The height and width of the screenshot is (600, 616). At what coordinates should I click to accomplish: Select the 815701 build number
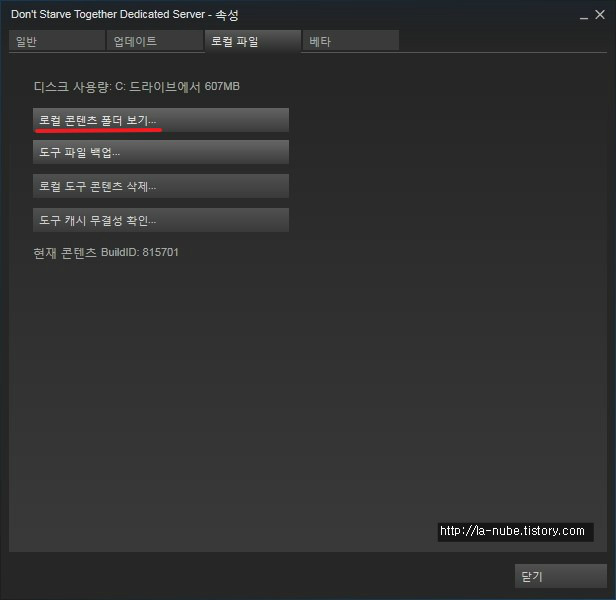pyautogui.click(x=160, y=252)
